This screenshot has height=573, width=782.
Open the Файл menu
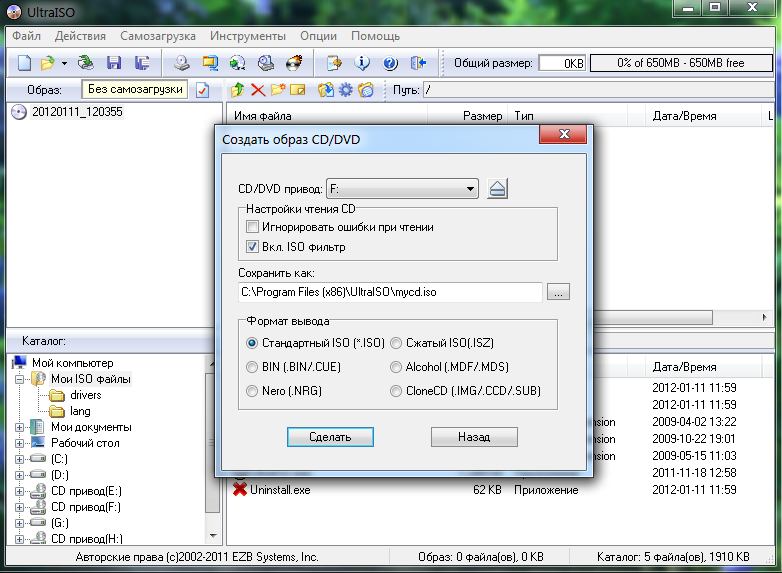[26, 36]
